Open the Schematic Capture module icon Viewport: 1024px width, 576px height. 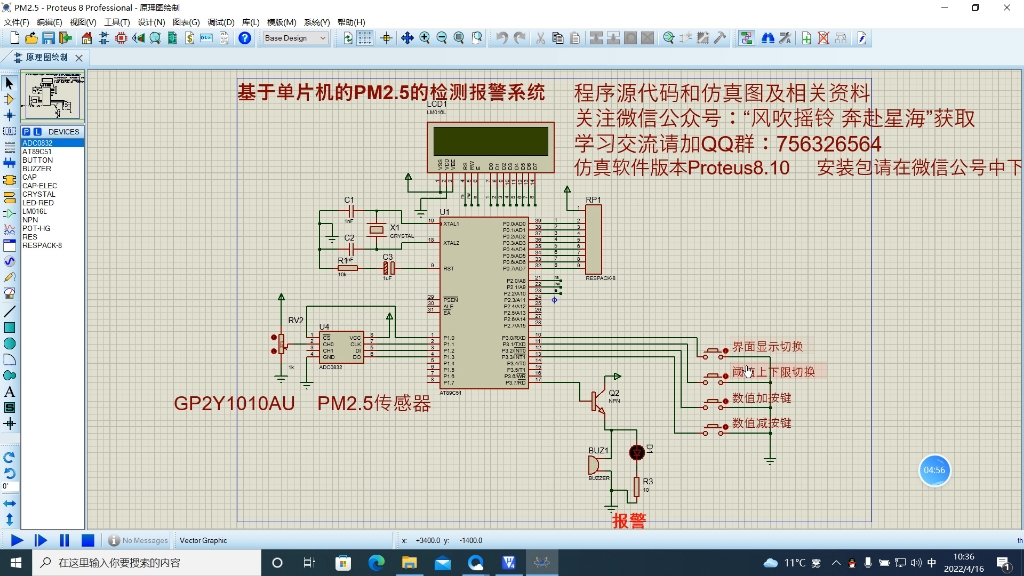click(x=103, y=38)
